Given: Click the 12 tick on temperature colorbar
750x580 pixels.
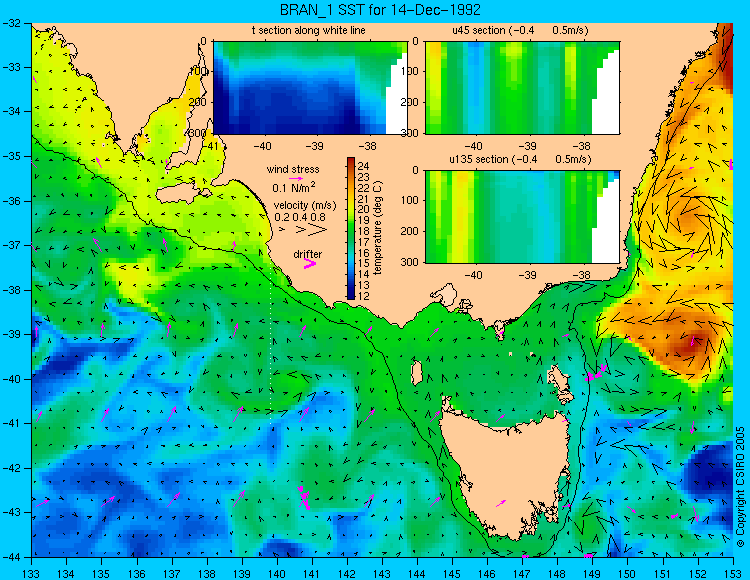Looking at the screenshot, I should pyautogui.click(x=363, y=296).
